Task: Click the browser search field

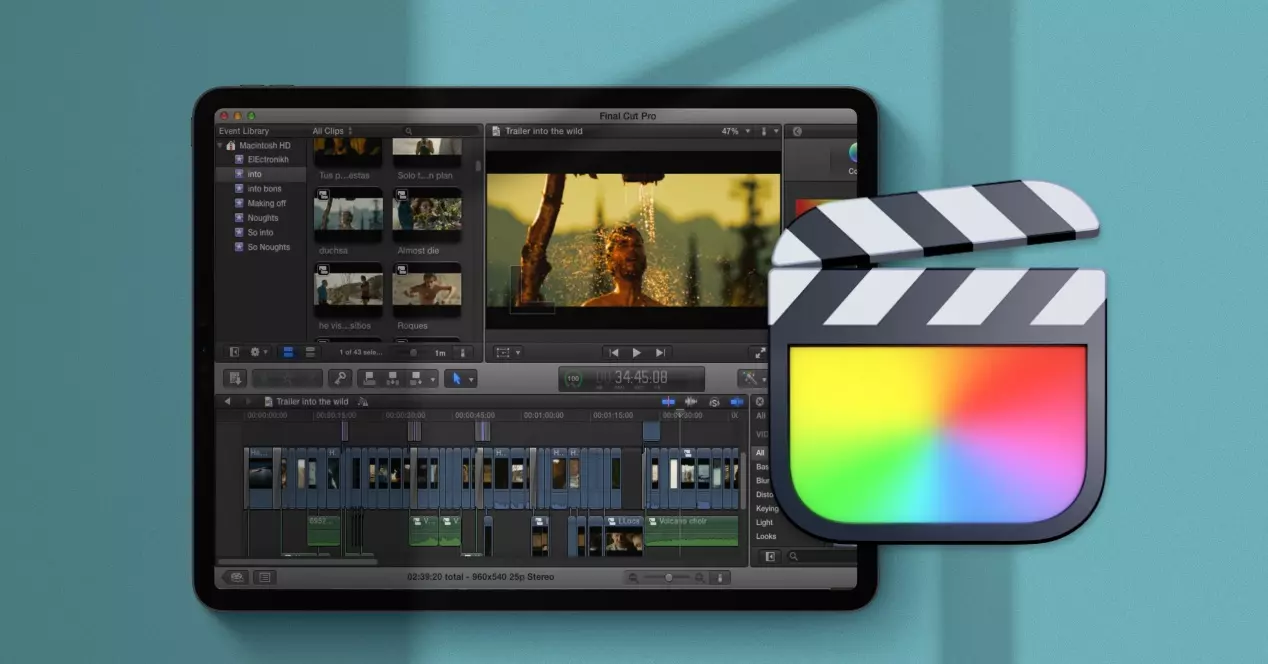Action: 440,131
